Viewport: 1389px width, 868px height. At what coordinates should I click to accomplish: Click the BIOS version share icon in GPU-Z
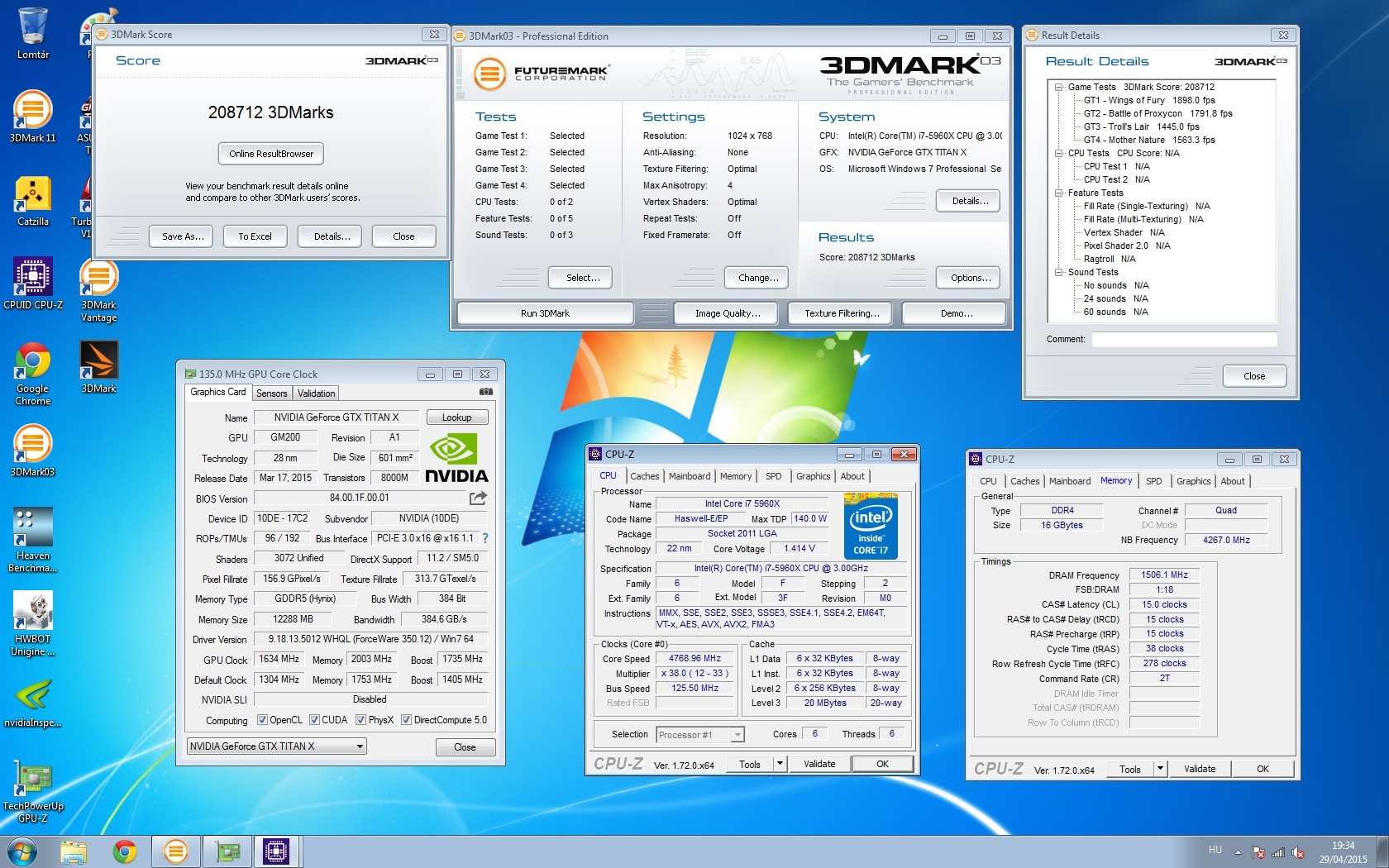point(478,498)
